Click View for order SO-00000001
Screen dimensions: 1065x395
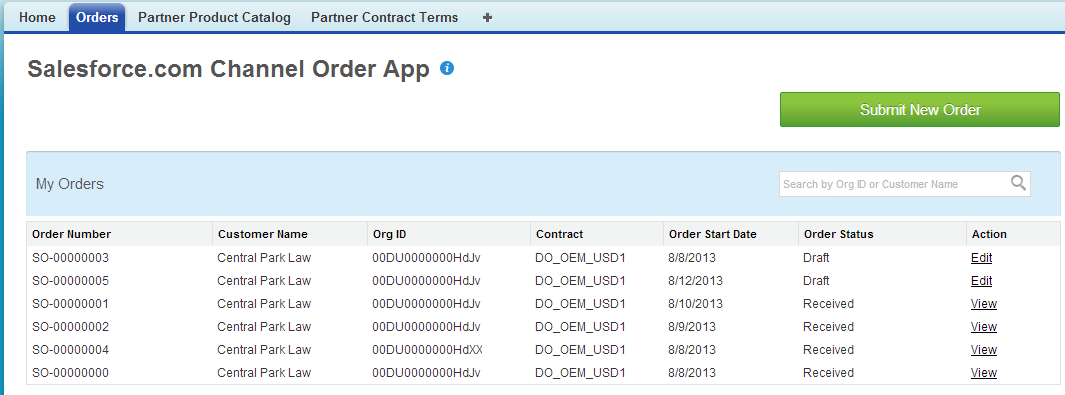pos(983,303)
